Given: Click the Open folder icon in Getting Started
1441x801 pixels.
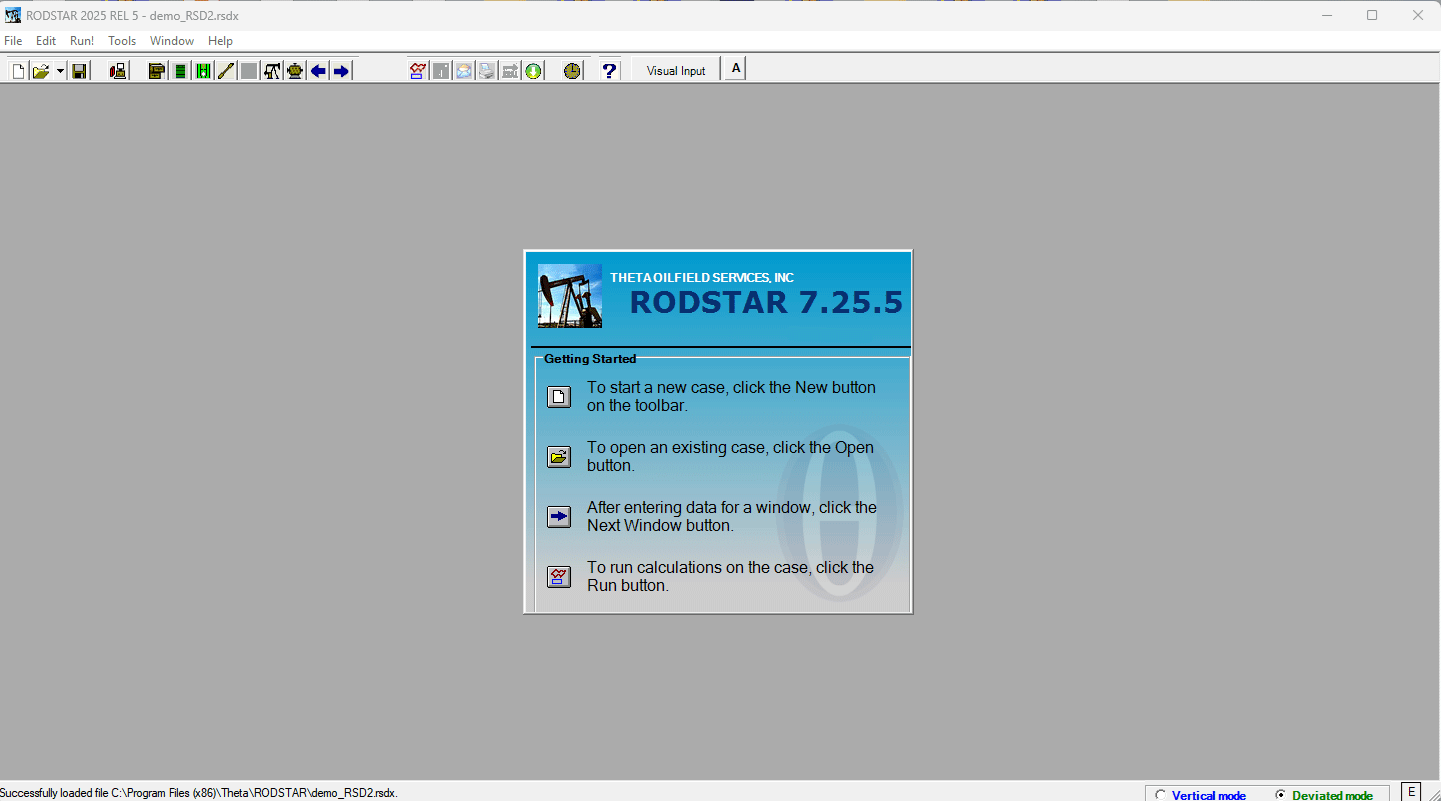Looking at the screenshot, I should coord(559,457).
